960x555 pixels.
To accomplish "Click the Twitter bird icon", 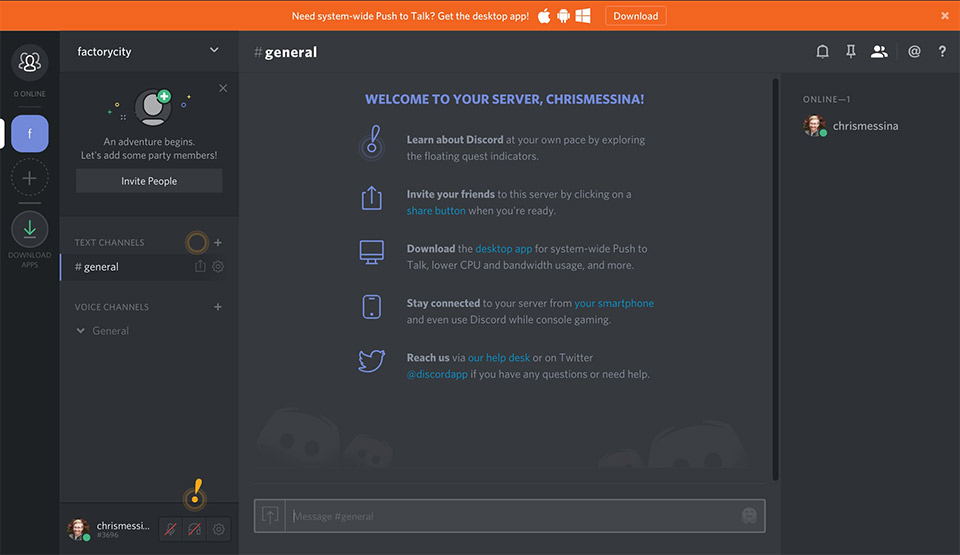I will pyautogui.click(x=372, y=361).
